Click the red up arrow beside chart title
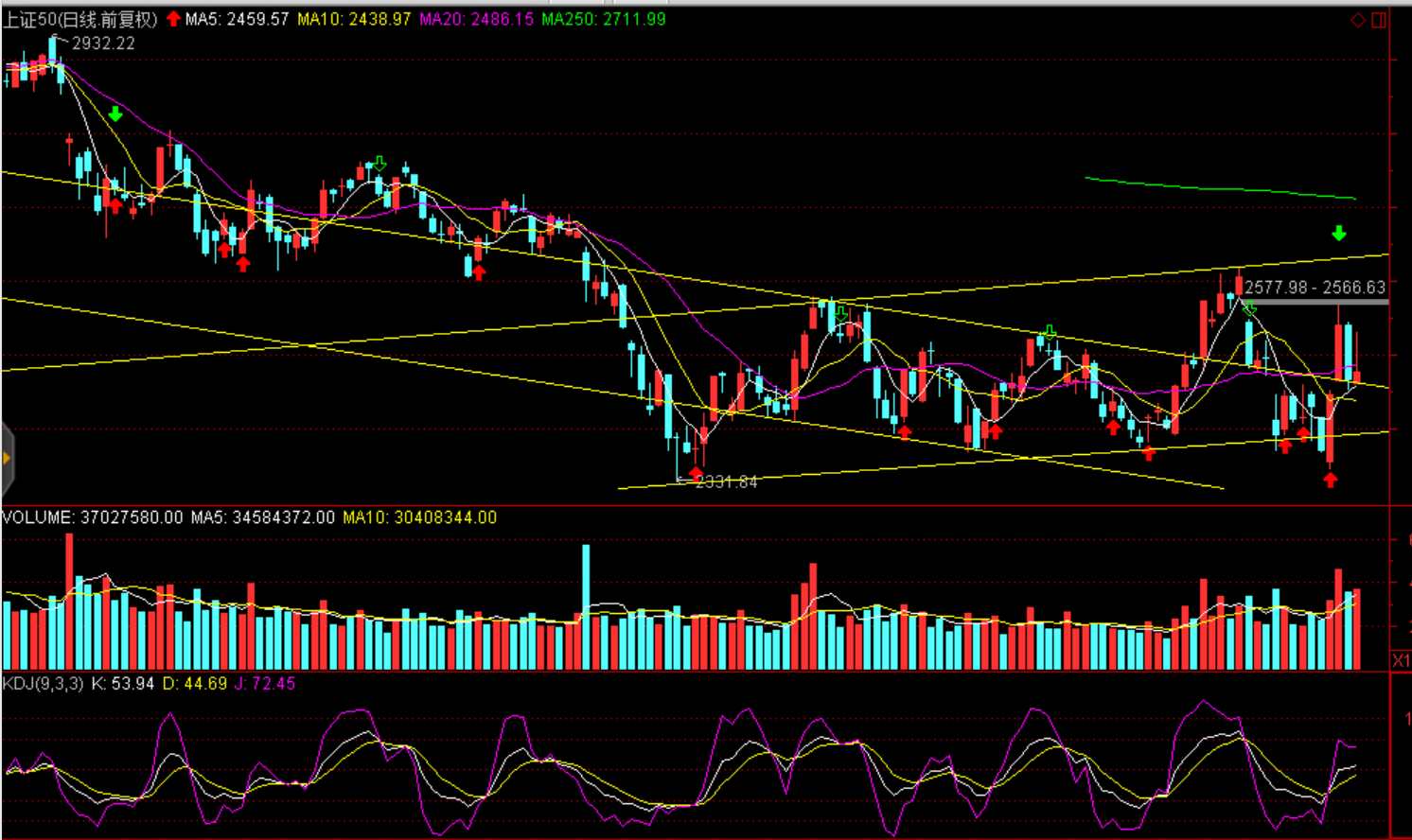 [173, 19]
